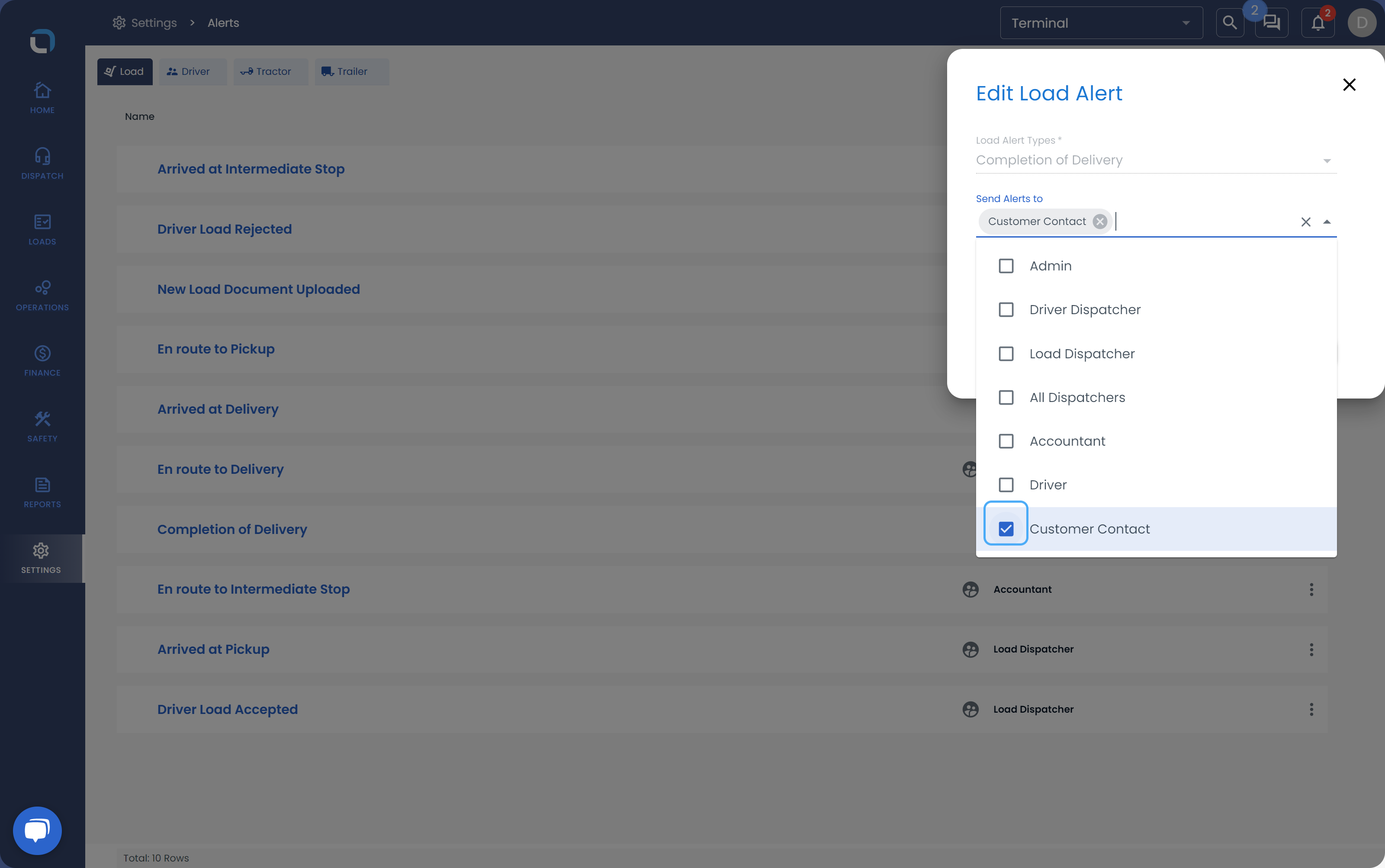The width and height of the screenshot is (1385, 868).
Task: Open the Load Alert Types dropdown
Action: point(1156,160)
